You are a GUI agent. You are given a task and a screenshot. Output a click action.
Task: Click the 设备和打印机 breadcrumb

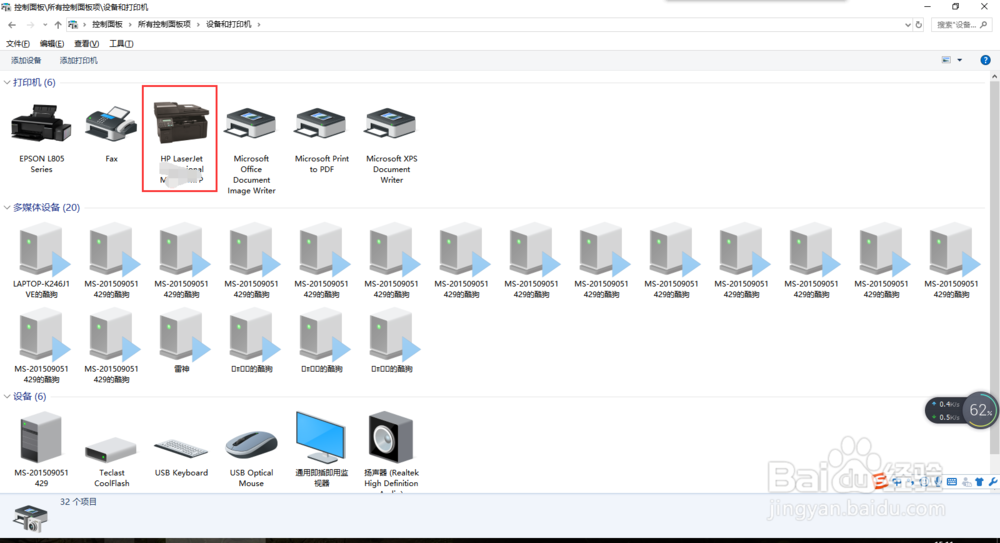228,24
